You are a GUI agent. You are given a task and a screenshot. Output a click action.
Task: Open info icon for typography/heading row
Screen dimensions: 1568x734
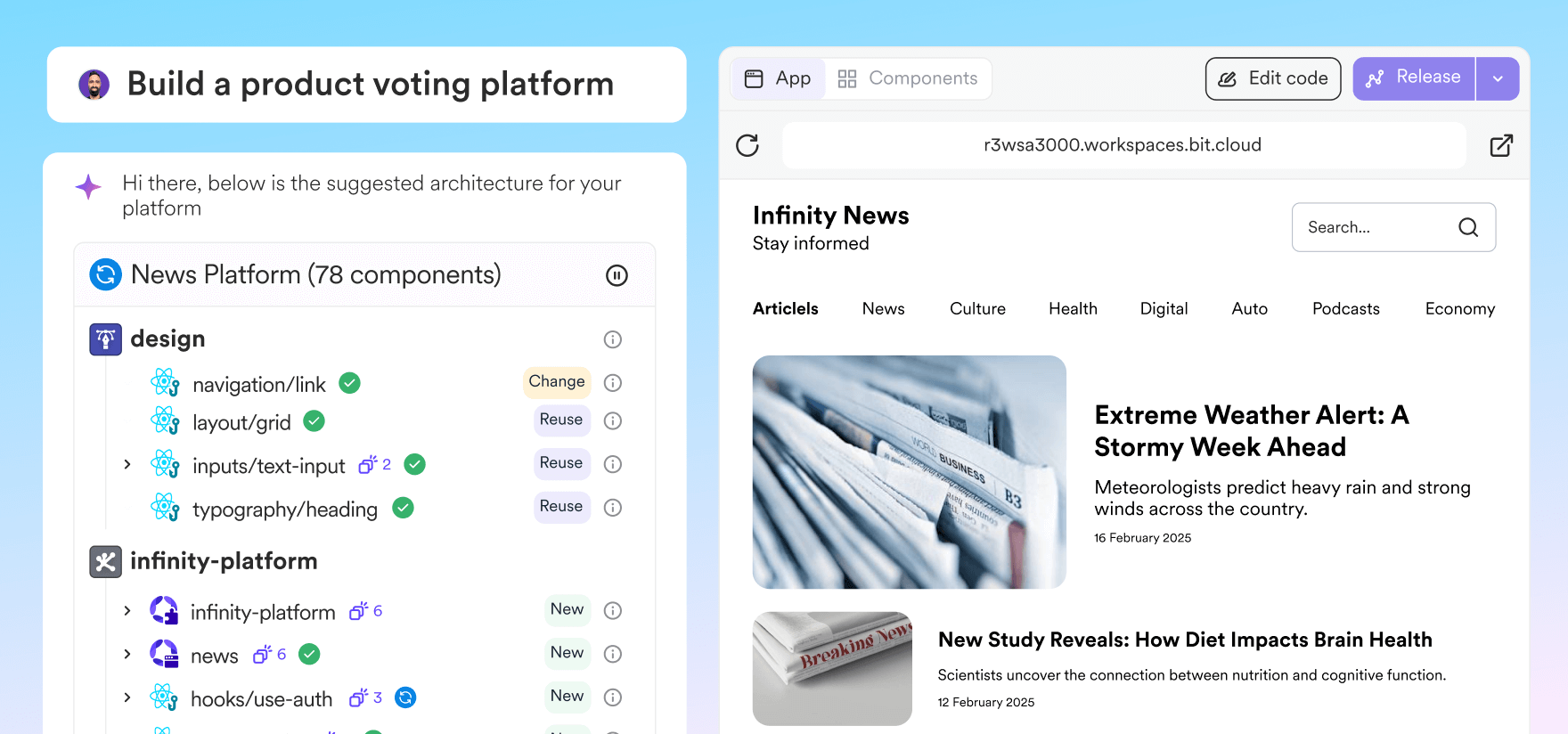pyautogui.click(x=613, y=507)
